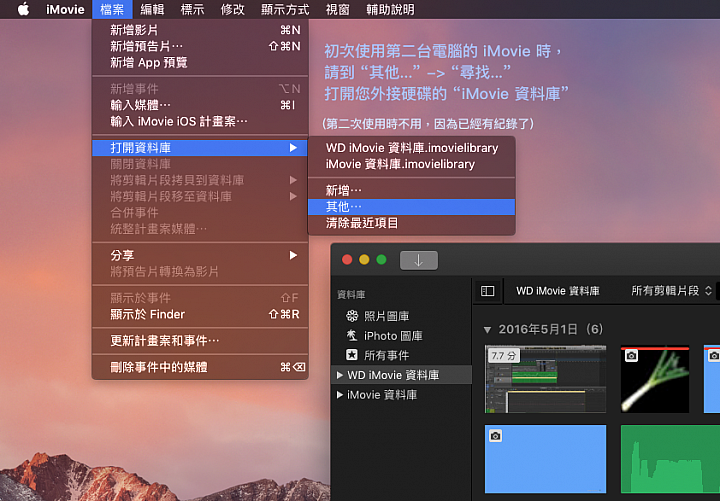
Task: Select the green audio waveform clip
Action: [x=670, y=459]
